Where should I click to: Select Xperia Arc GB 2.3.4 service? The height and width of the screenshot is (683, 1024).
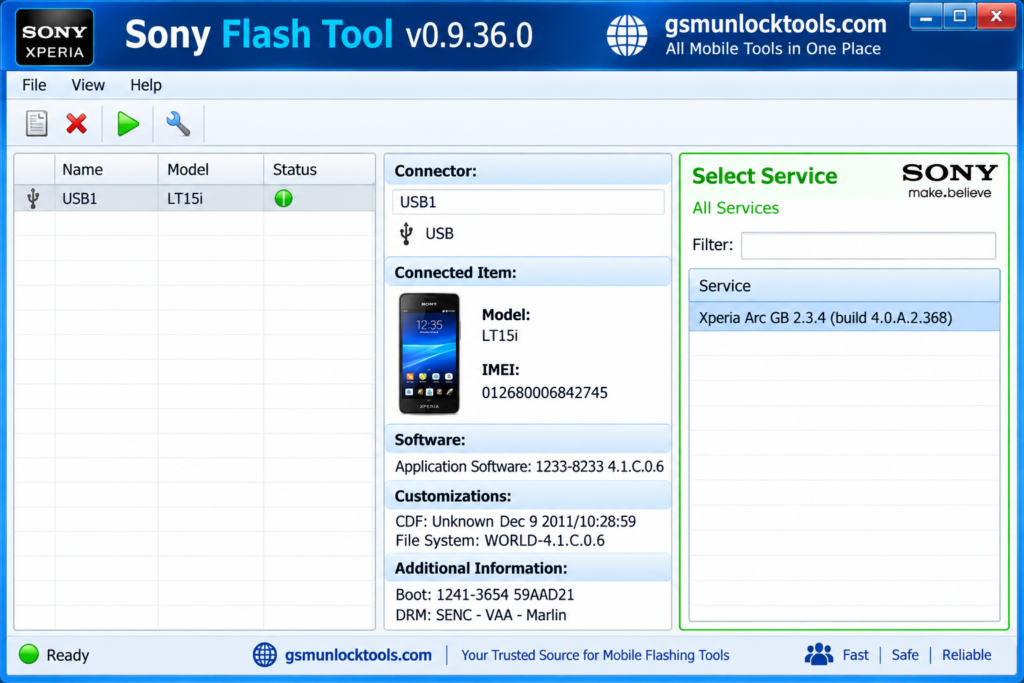click(x=844, y=317)
